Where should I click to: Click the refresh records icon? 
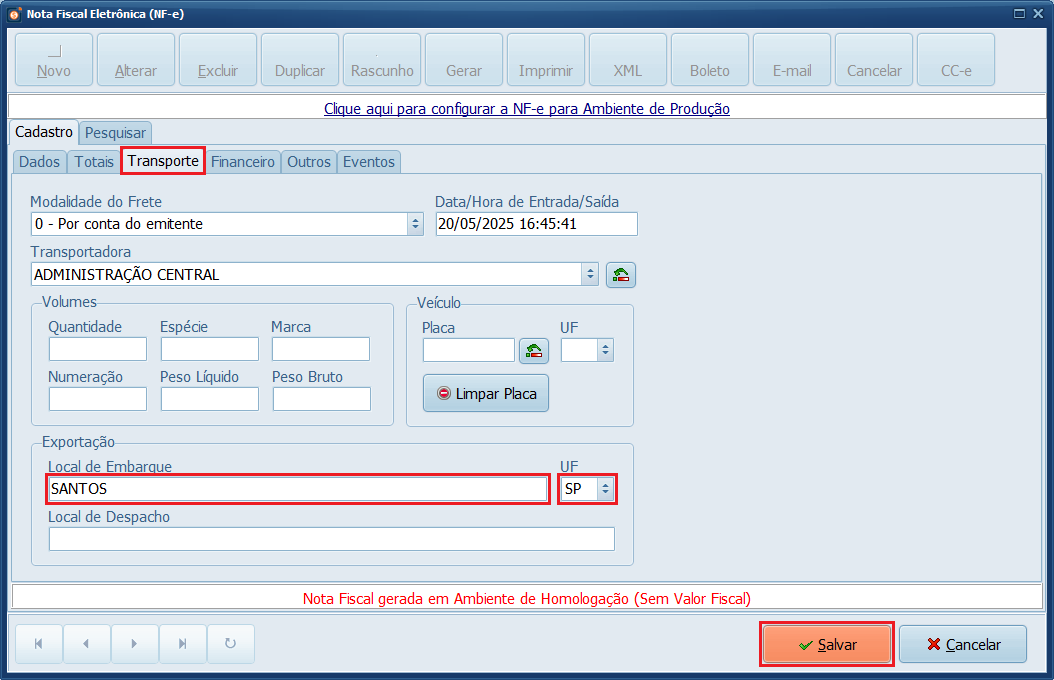coord(231,644)
